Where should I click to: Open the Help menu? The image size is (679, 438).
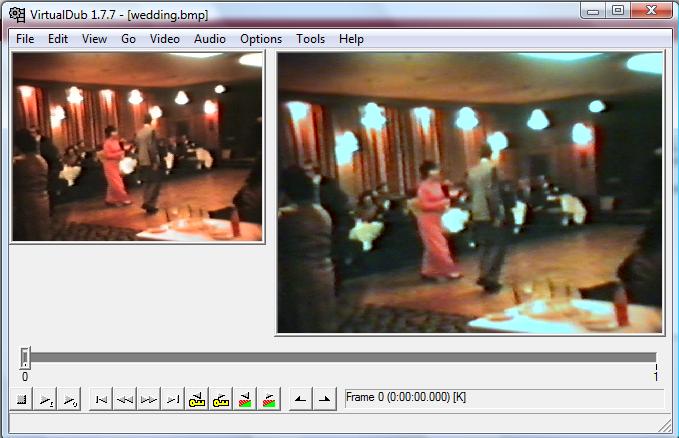[351, 39]
